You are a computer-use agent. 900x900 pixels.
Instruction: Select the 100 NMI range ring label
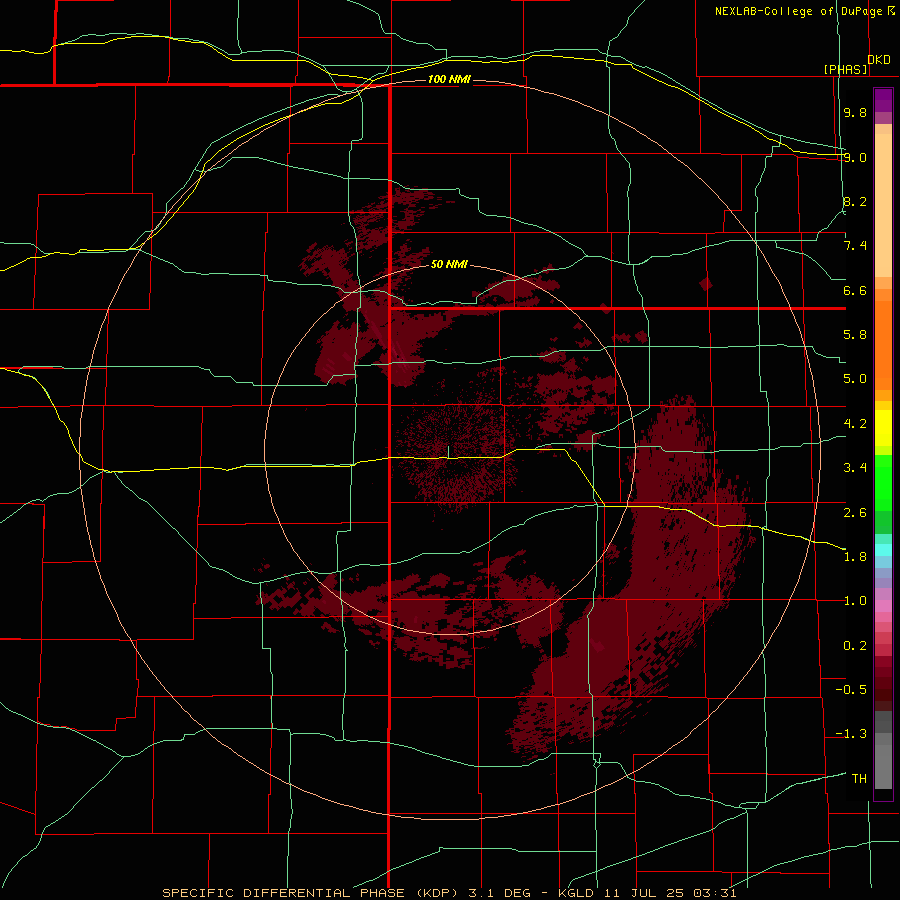pos(449,79)
